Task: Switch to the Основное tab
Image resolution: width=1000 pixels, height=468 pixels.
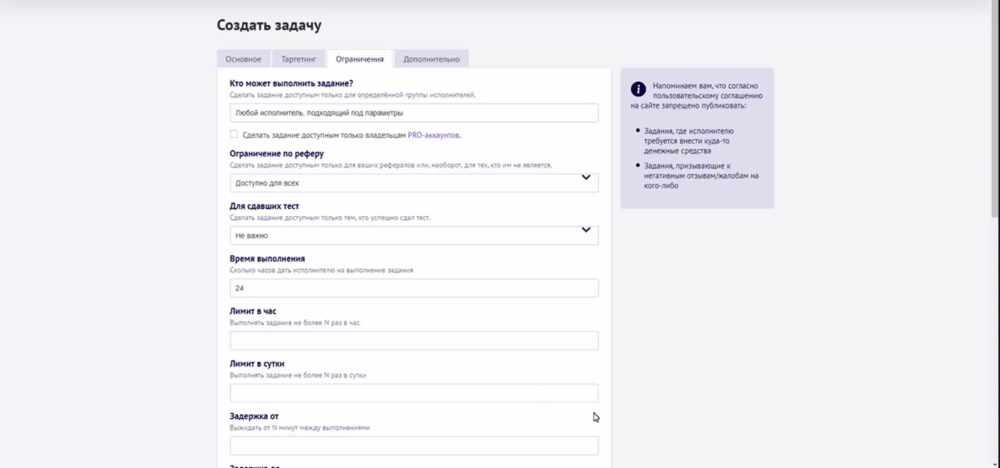Action: tap(243, 59)
